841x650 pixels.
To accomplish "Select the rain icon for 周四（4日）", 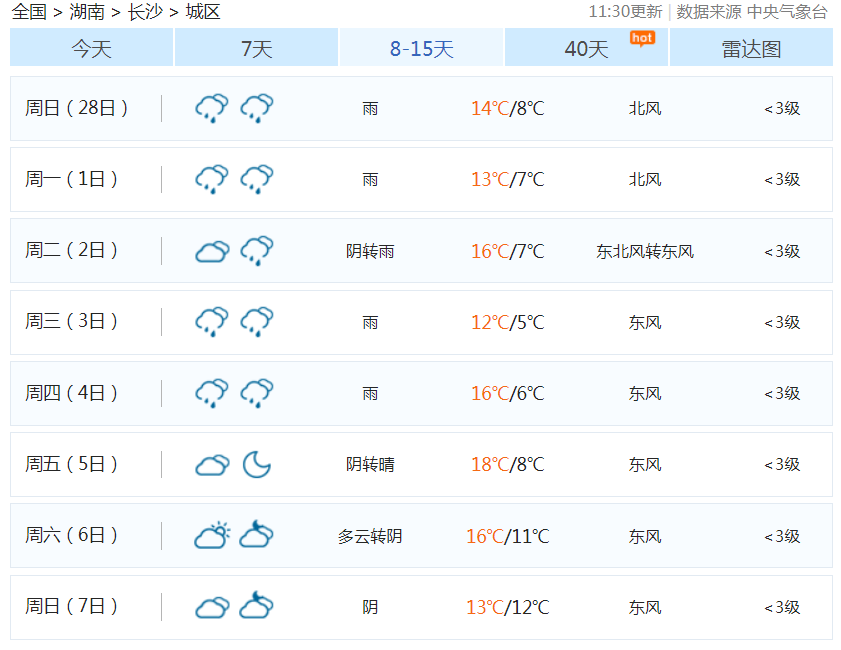I will pyautogui.click(x=211, y=392).
